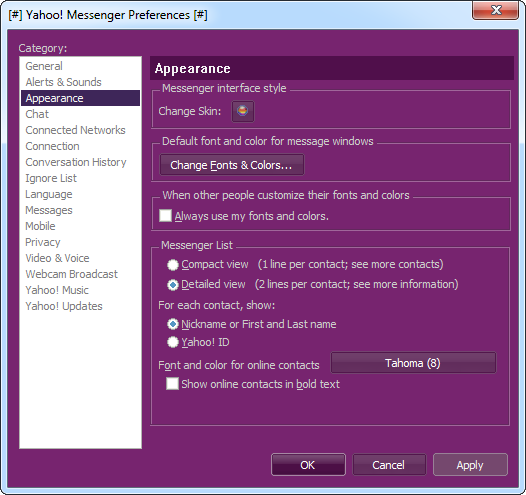Viewport: 526px width, 495px height.
Task: Choose Yahoo! ID display option
Action: pos(173,342)
